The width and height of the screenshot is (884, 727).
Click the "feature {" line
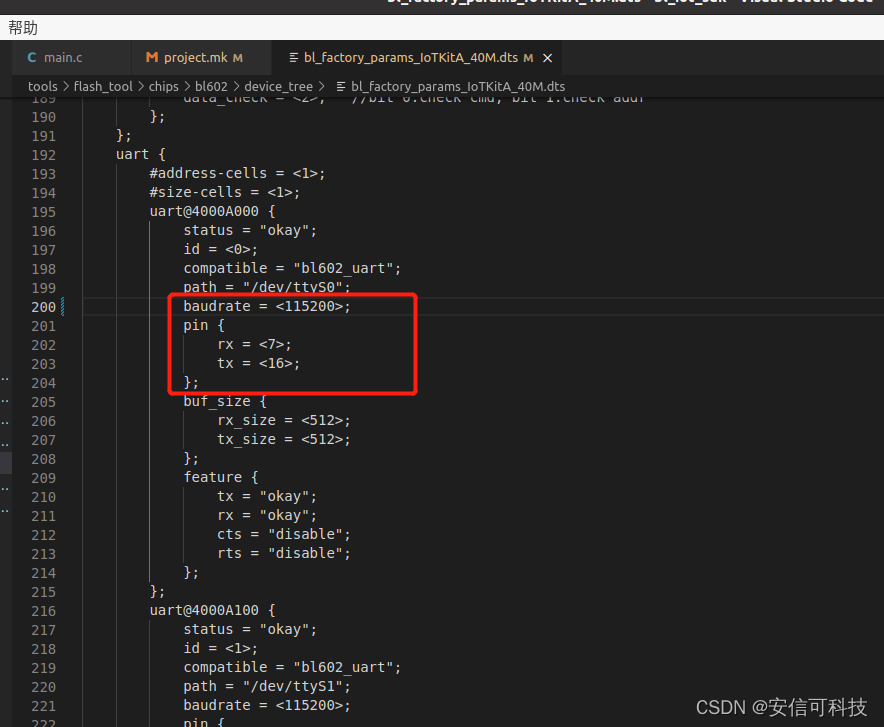coord(221,477)
